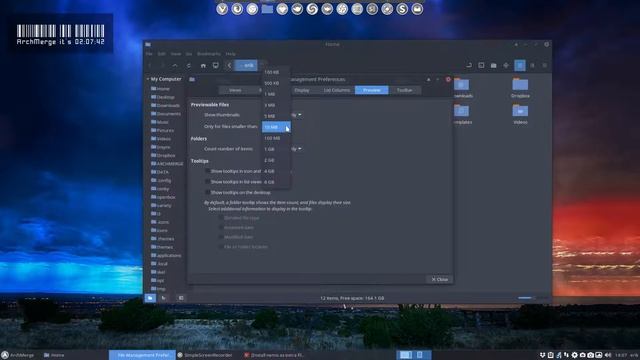The image size is (640, 360).
Task: Switch to the Toolbar tab
Action: [x=404, y=90]
